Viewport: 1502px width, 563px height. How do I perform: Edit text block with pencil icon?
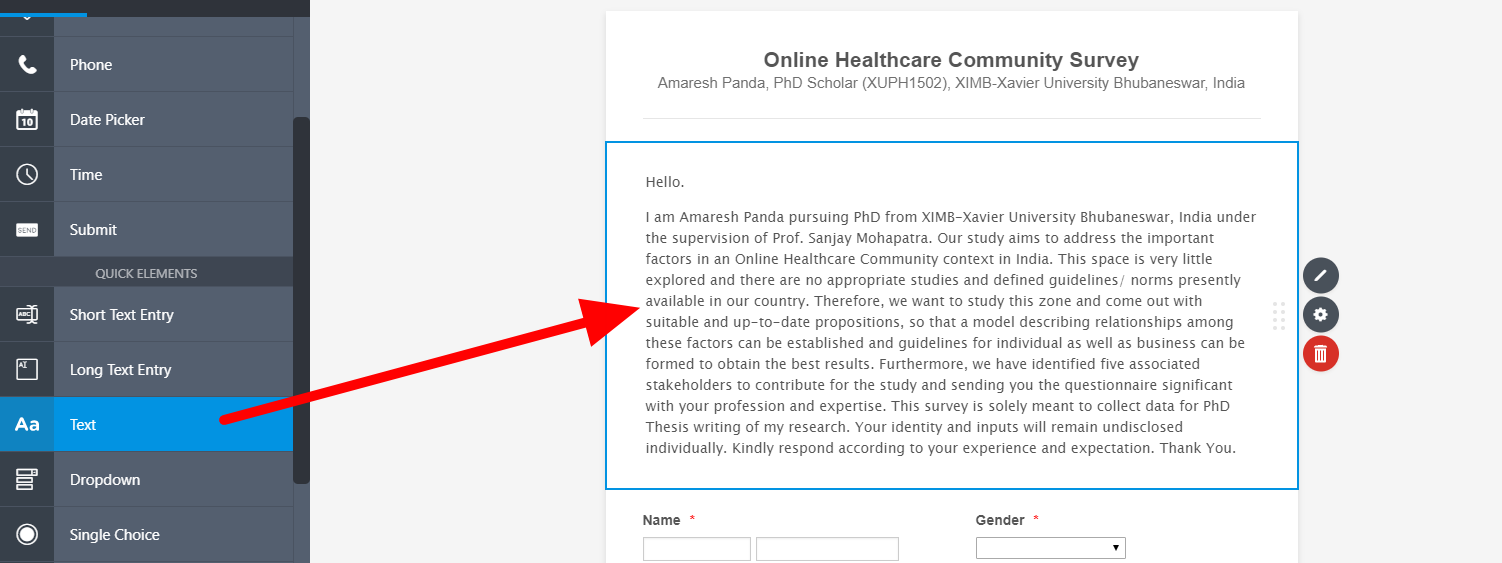1320,275
